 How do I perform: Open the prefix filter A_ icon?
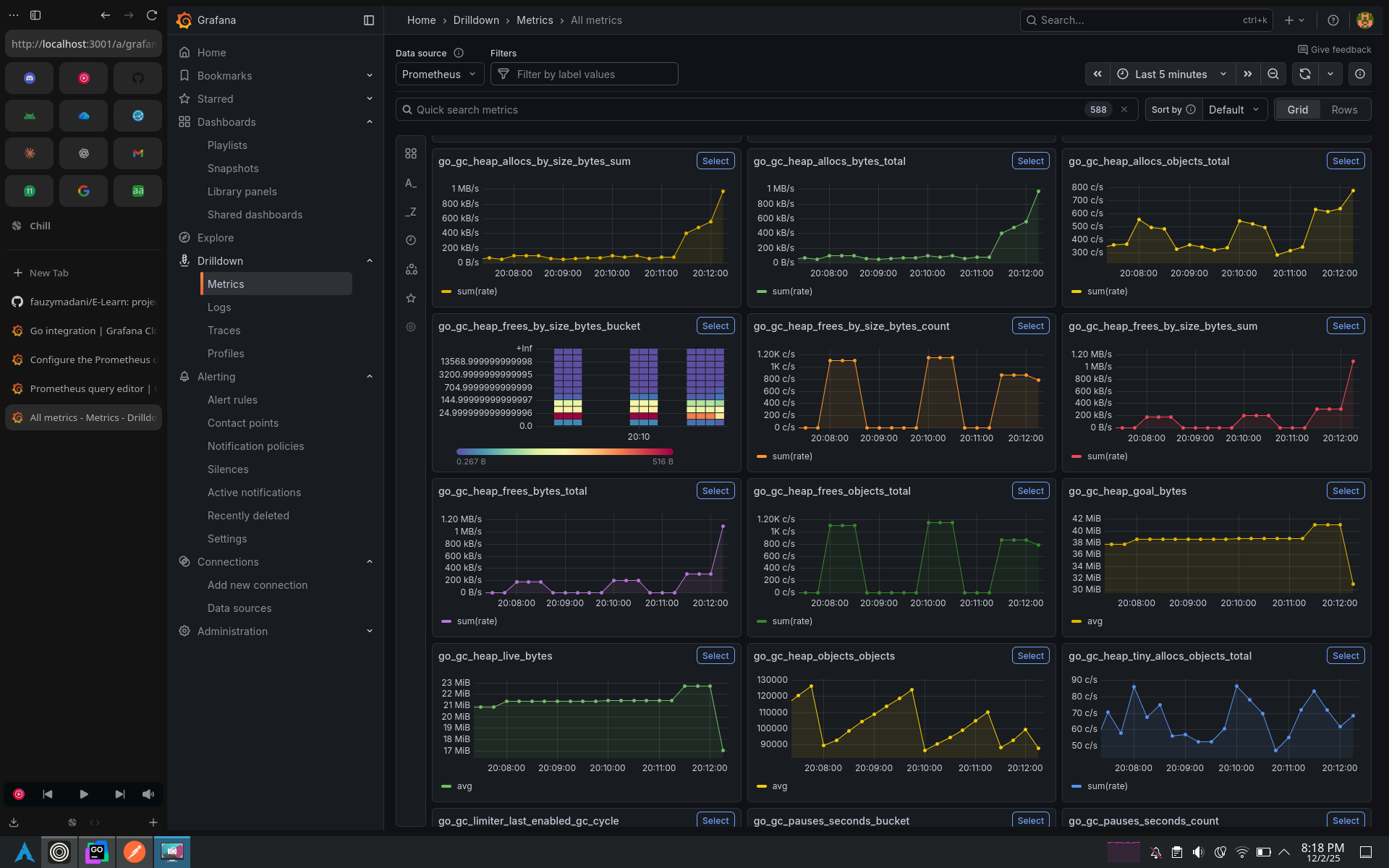point(411,183)
